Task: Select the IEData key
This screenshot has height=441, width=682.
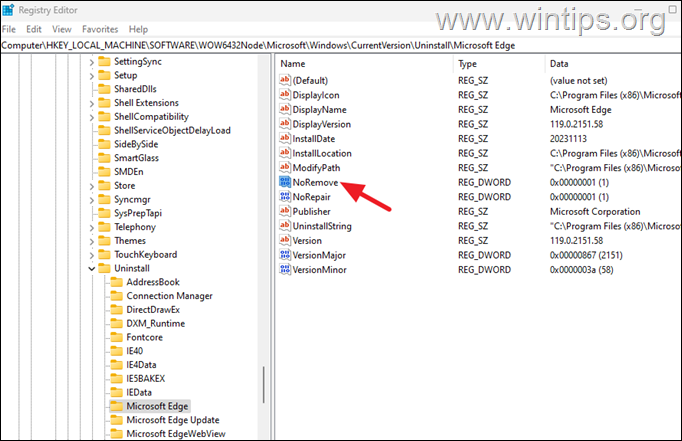Action: tap(139, 392)
